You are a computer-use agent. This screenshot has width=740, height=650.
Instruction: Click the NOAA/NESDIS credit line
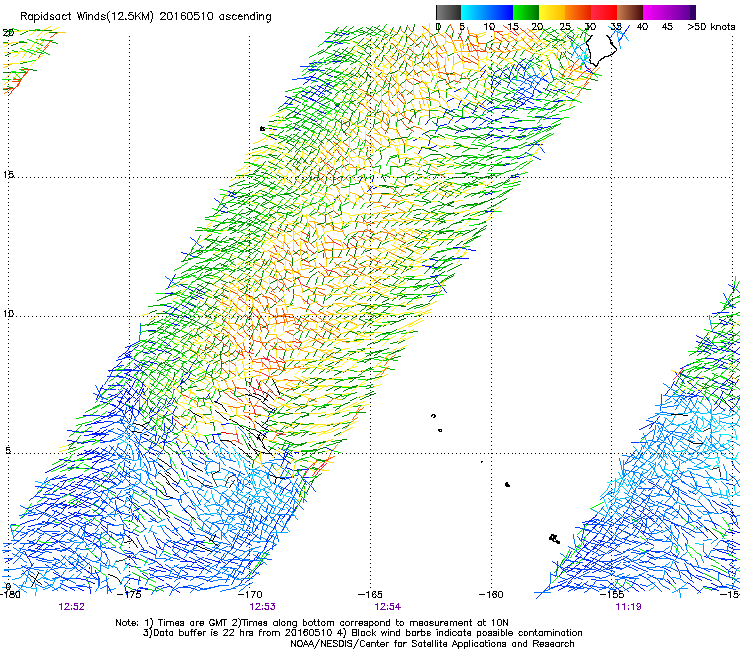click(x=432, y=644)
